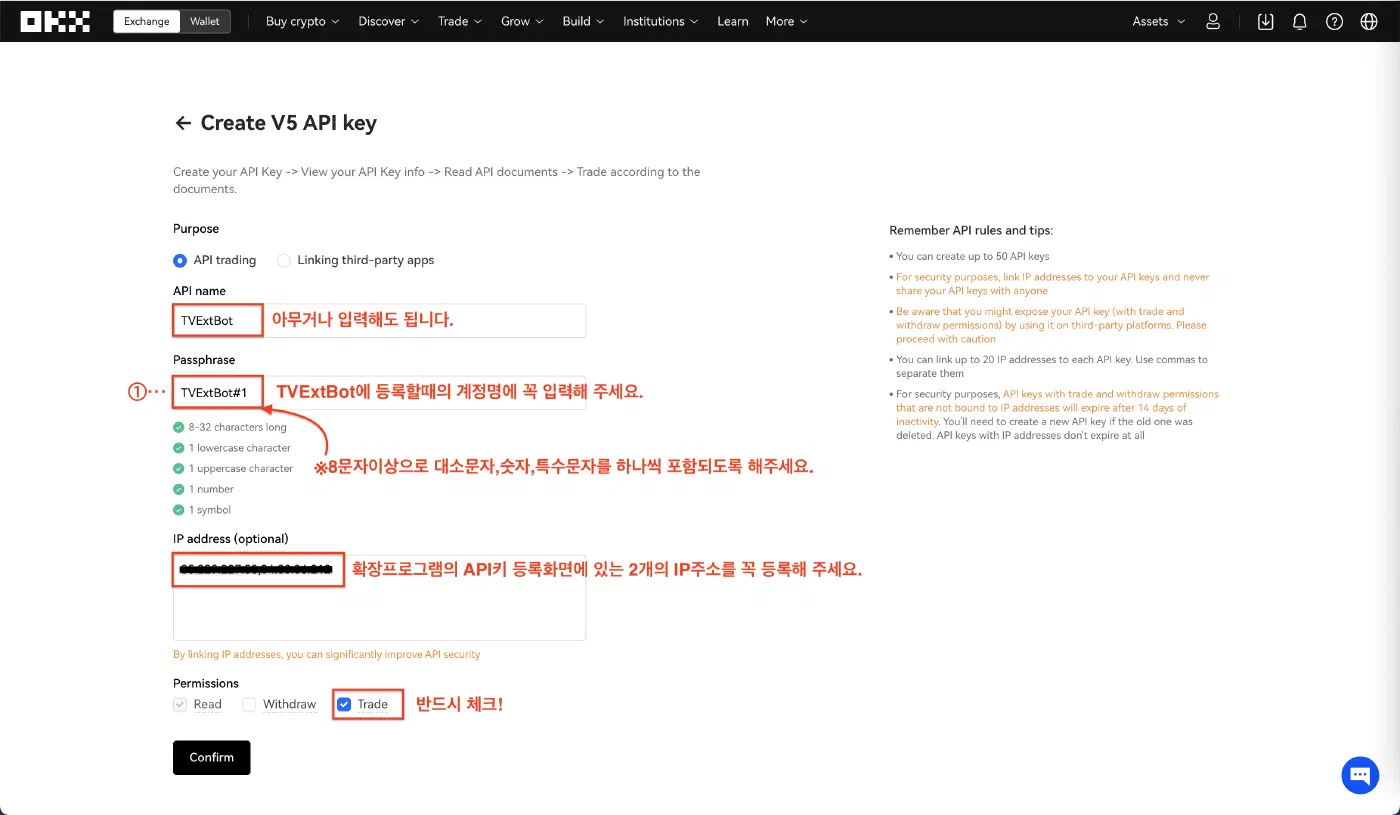
Task: Focus the API name field
Action: coord(379,321)
